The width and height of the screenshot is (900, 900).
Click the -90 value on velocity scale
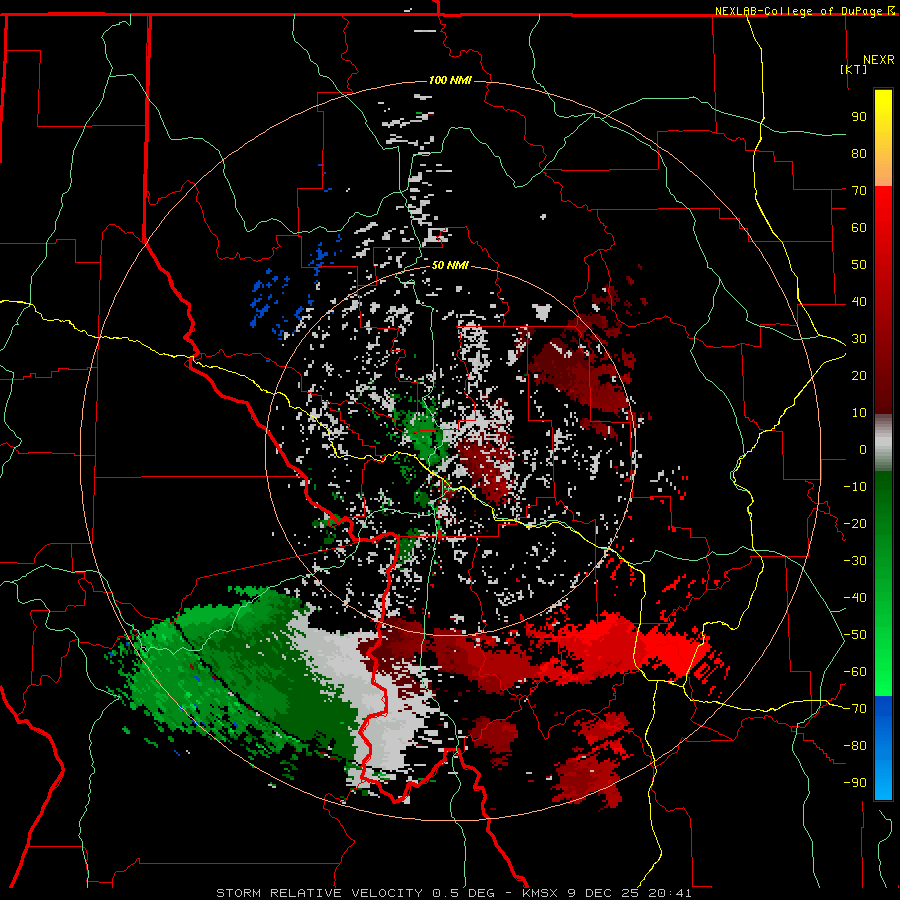pos(855,783)
